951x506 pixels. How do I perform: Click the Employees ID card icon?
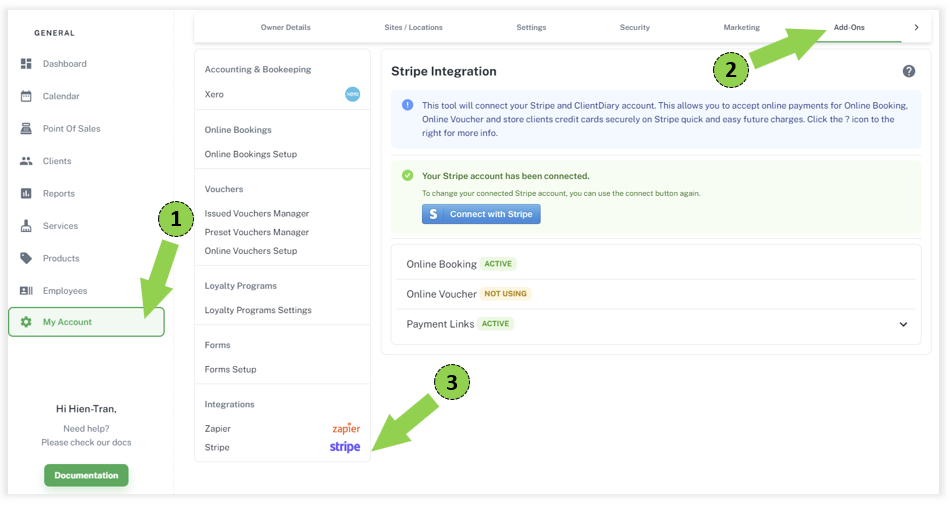[26, 291]
